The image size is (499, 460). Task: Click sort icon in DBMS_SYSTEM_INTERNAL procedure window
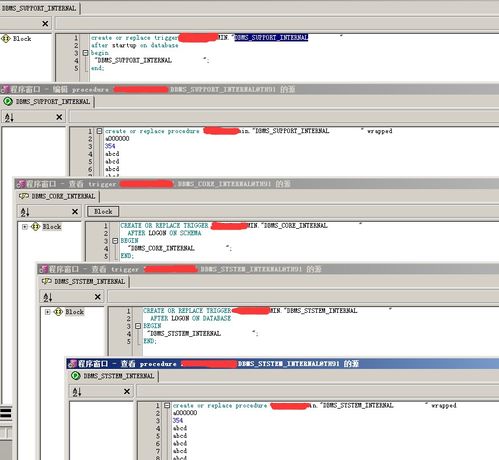click(77, 392)
